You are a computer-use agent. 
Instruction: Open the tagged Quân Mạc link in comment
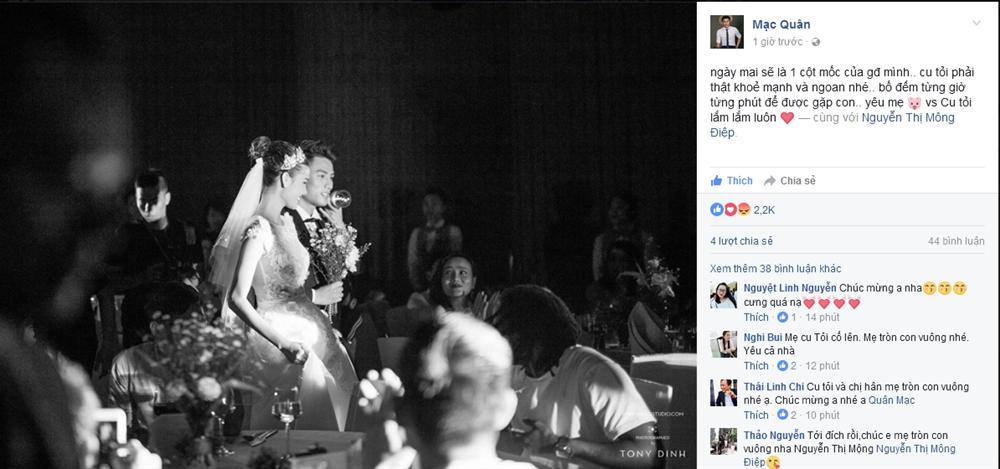tap(892, 400)
